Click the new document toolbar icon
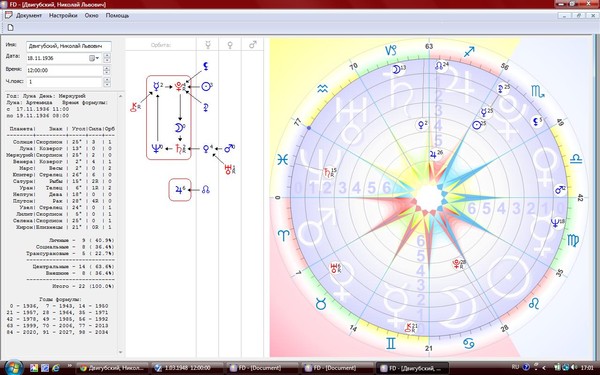This screenshot has height=375, width=600. [10, 28]
